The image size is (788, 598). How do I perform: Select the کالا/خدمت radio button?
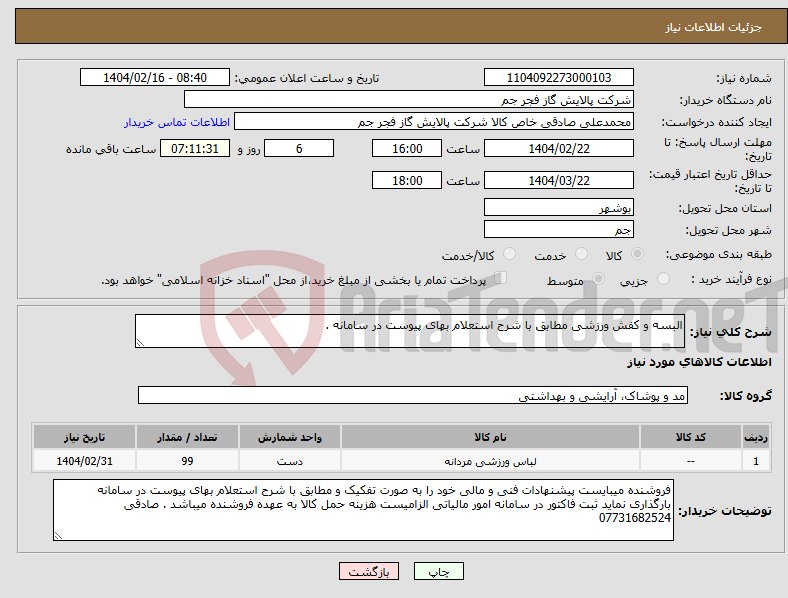509,254
